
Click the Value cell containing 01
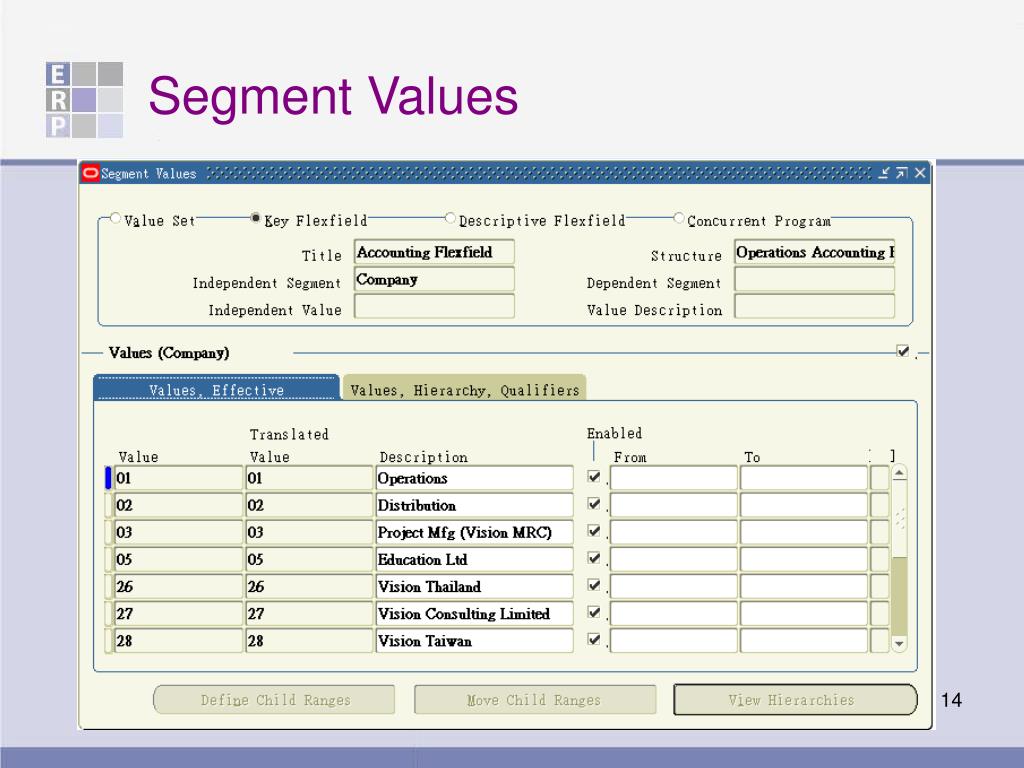(x=178, y=478)
